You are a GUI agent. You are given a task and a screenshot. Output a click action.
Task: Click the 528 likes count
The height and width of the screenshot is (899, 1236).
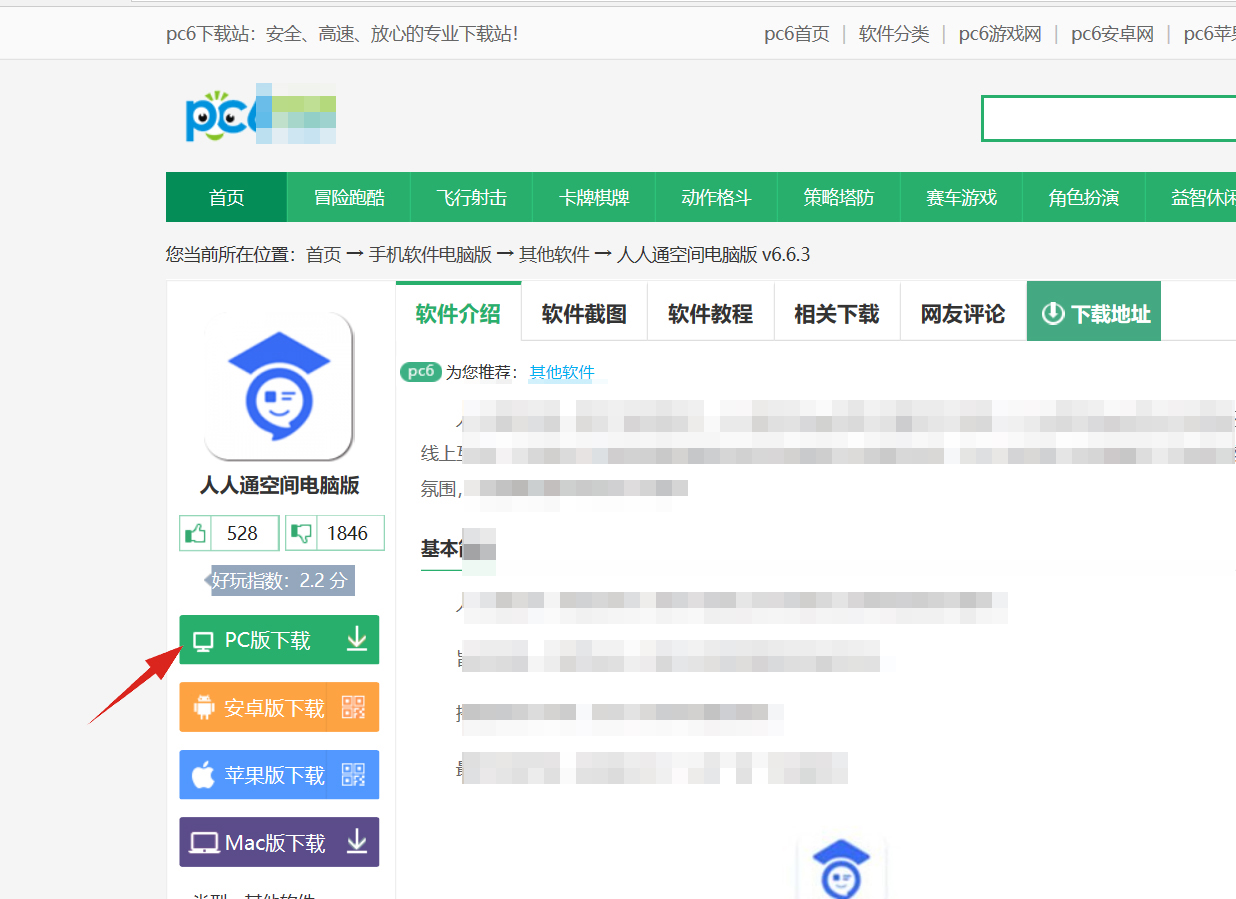pos(243,533)
